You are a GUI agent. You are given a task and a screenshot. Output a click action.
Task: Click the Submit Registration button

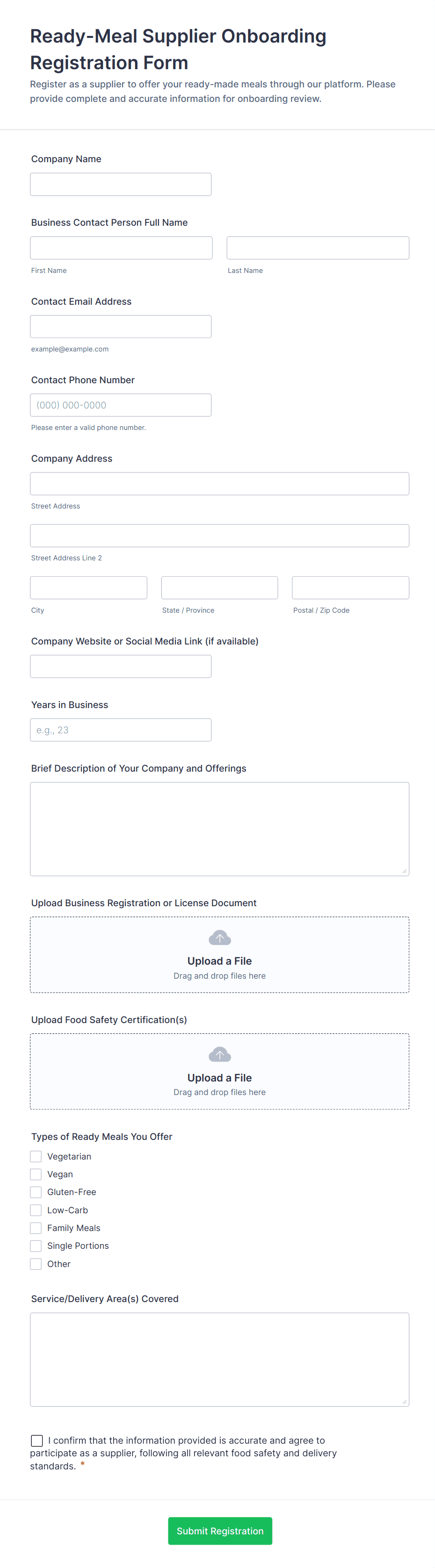tap(220, 1531)
